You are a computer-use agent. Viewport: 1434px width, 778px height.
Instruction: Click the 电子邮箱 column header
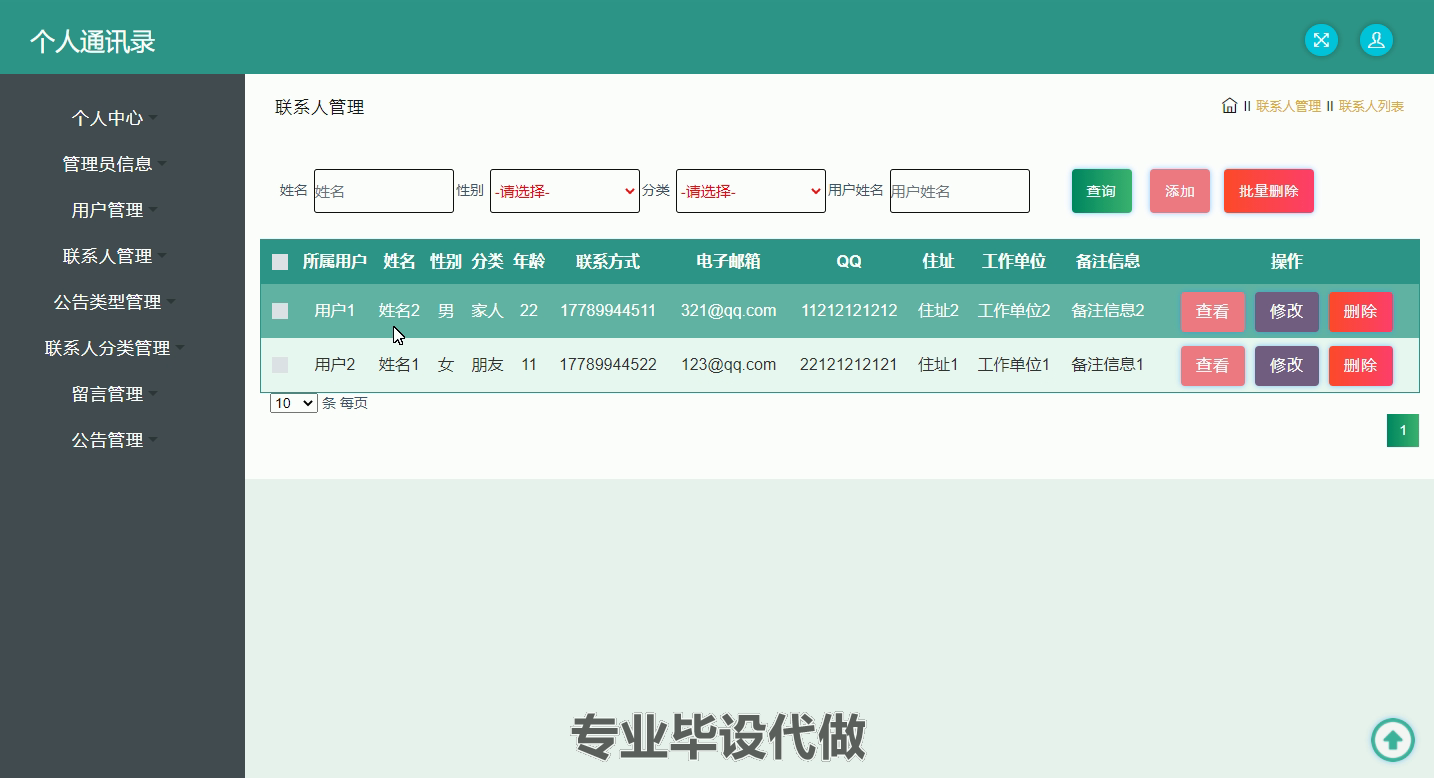tap(729, 262)
